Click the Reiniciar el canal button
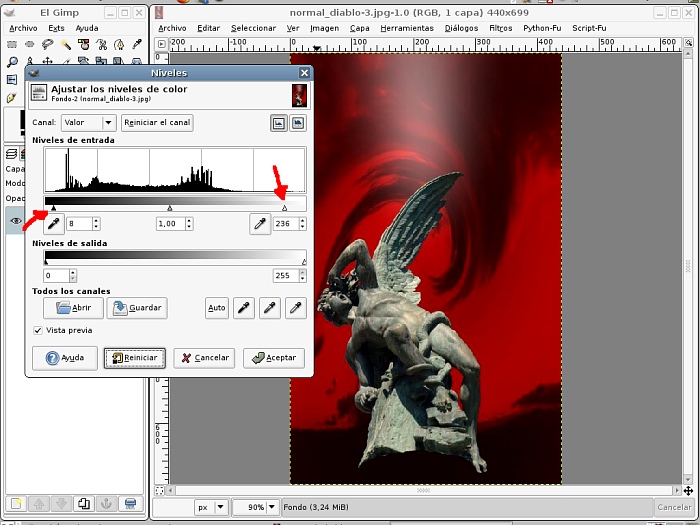The width and height of the screenshot is (700, 525). tap(157, 123)
